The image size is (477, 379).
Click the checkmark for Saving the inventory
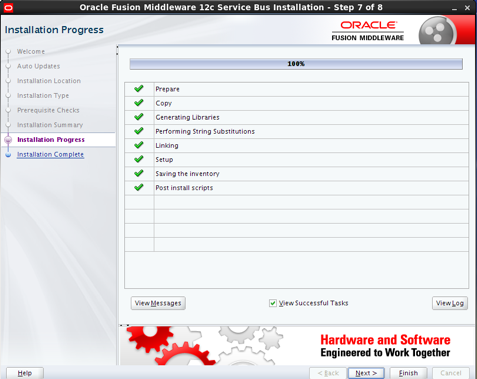coord(139,173)
